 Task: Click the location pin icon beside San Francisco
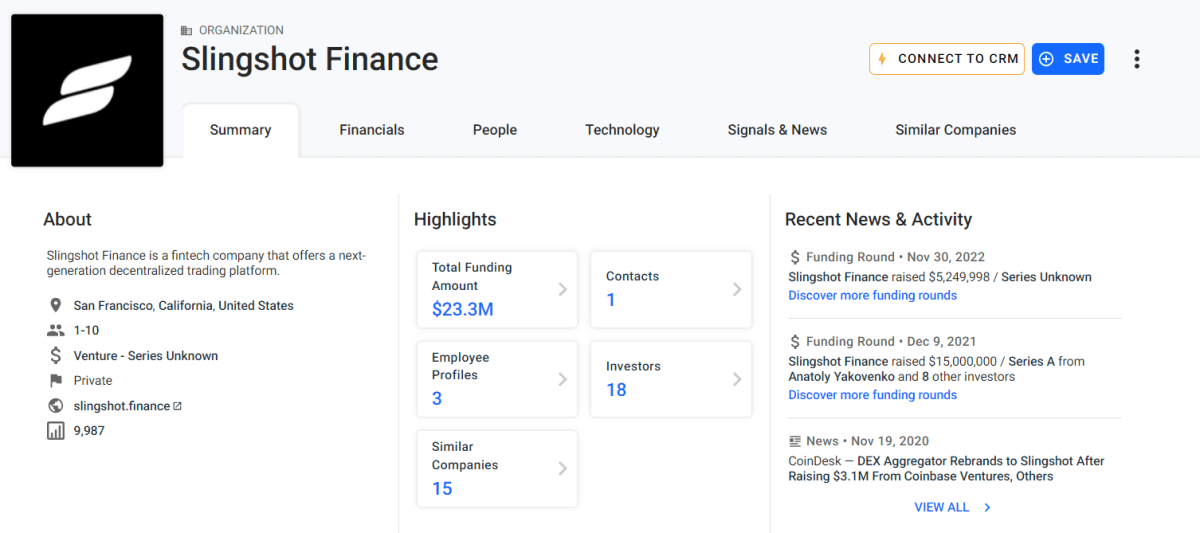pos(55,305)
